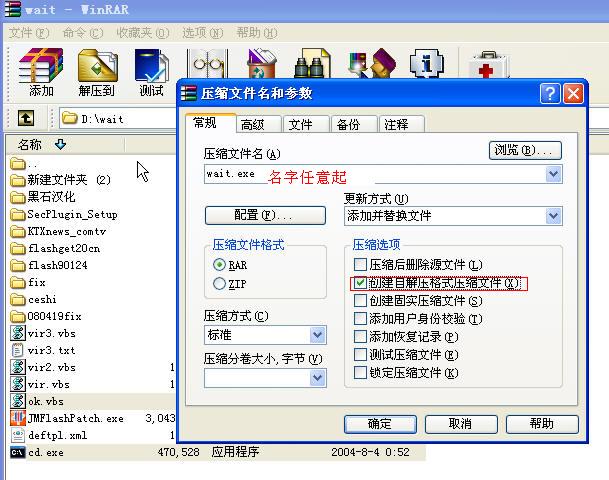609x480 pixels.
Task: Select the vir2.vbs script file icon
Action: tap(17, 367)
